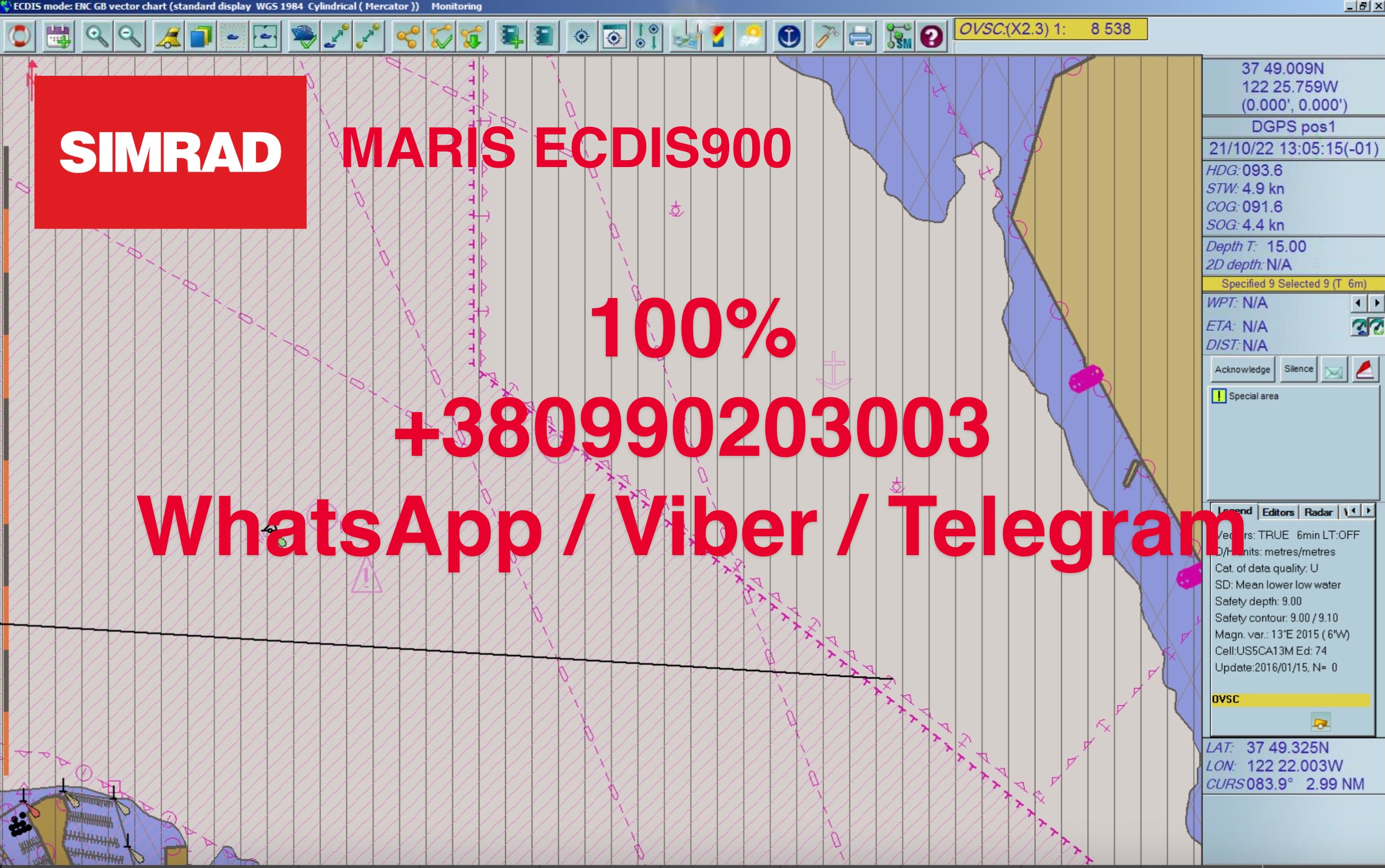Image resolution: width=1385 pixels, height=868 pixels.
Task: Open the weather sun and cloud icon
Action: click(751, 37)
